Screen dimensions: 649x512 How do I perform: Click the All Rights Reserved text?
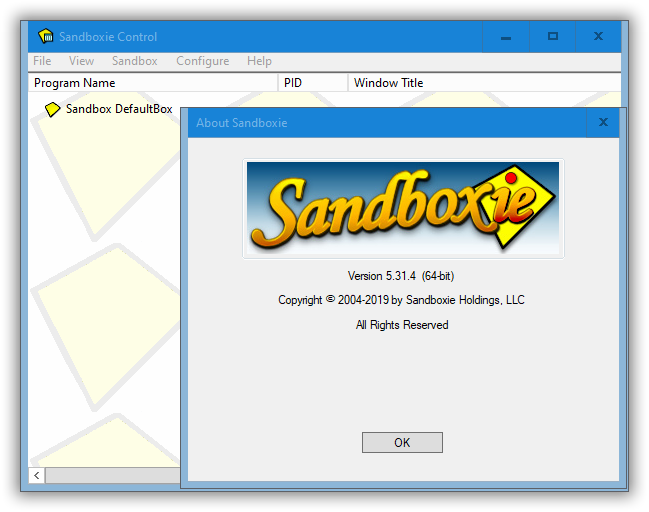coord(402,325)
